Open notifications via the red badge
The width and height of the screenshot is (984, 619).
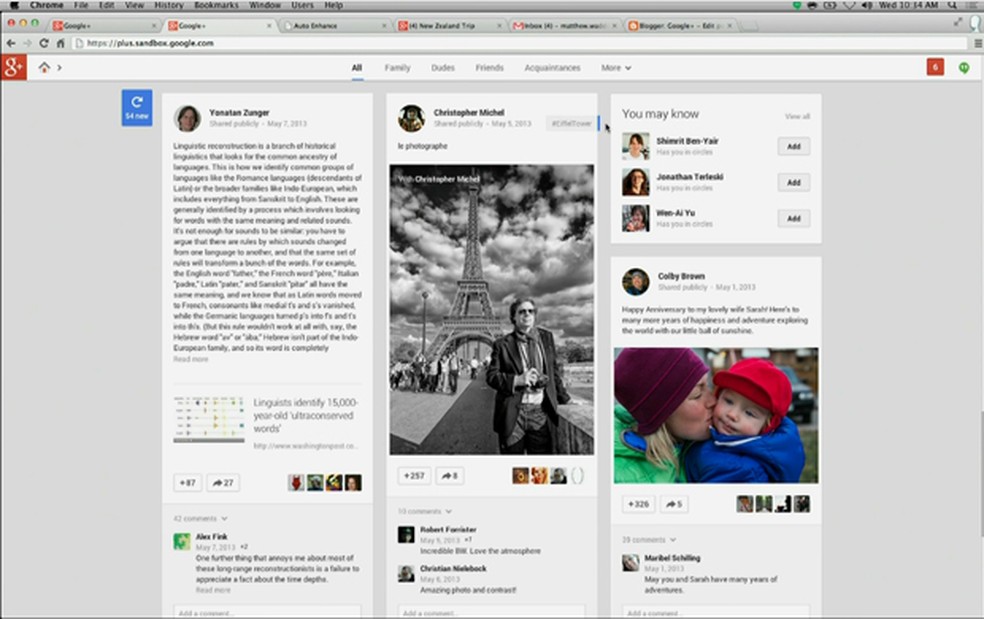pos(933,66)
